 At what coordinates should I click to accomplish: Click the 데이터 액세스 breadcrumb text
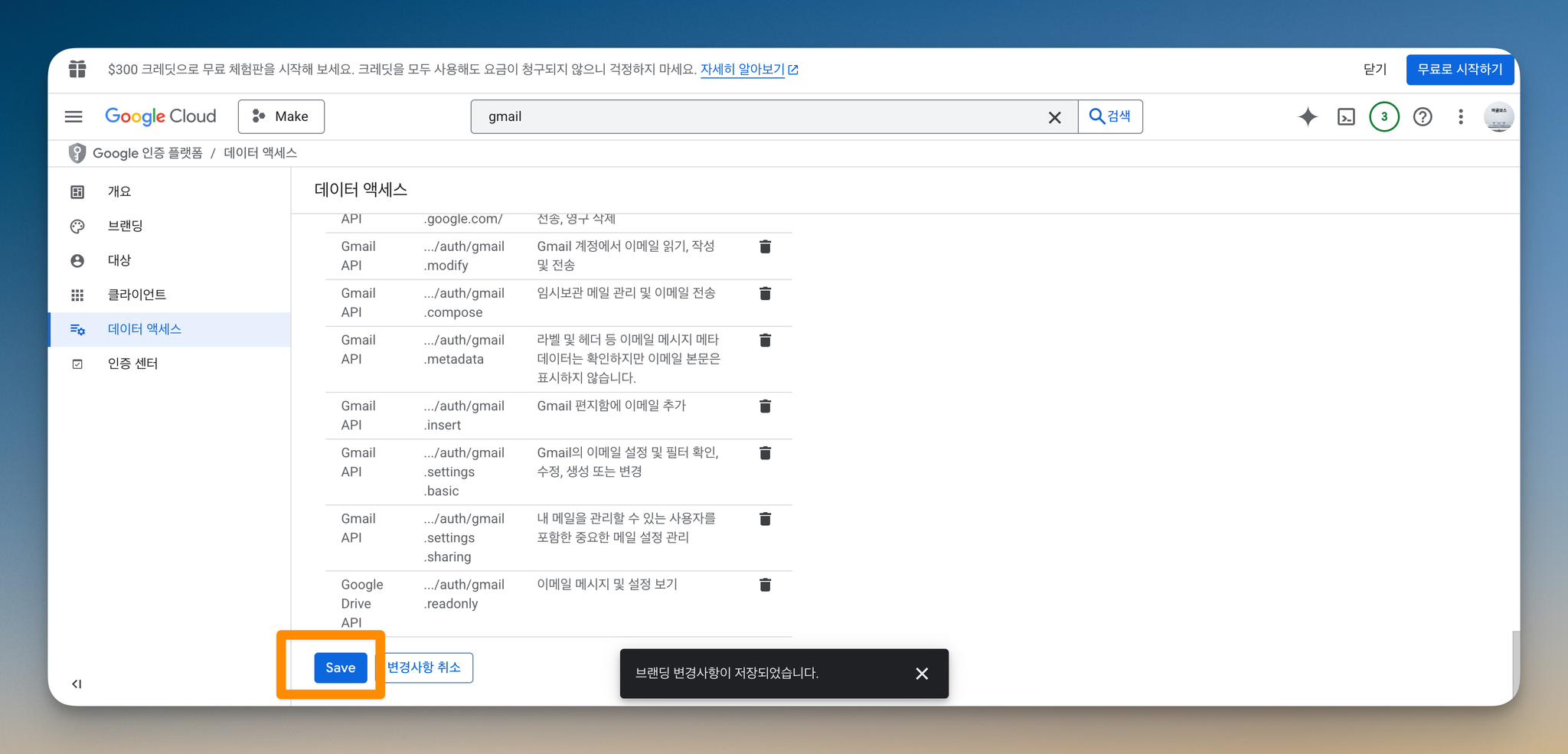coord(260,153)
